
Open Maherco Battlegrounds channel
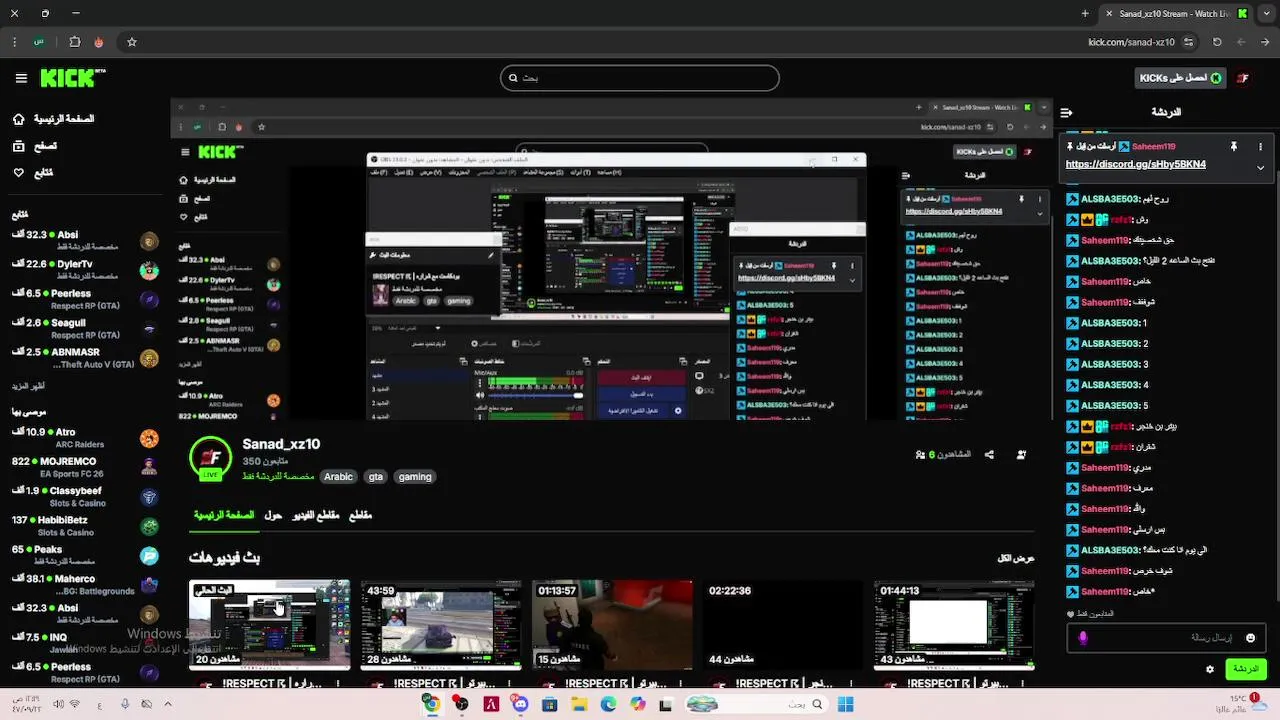(x=85, y=584)
